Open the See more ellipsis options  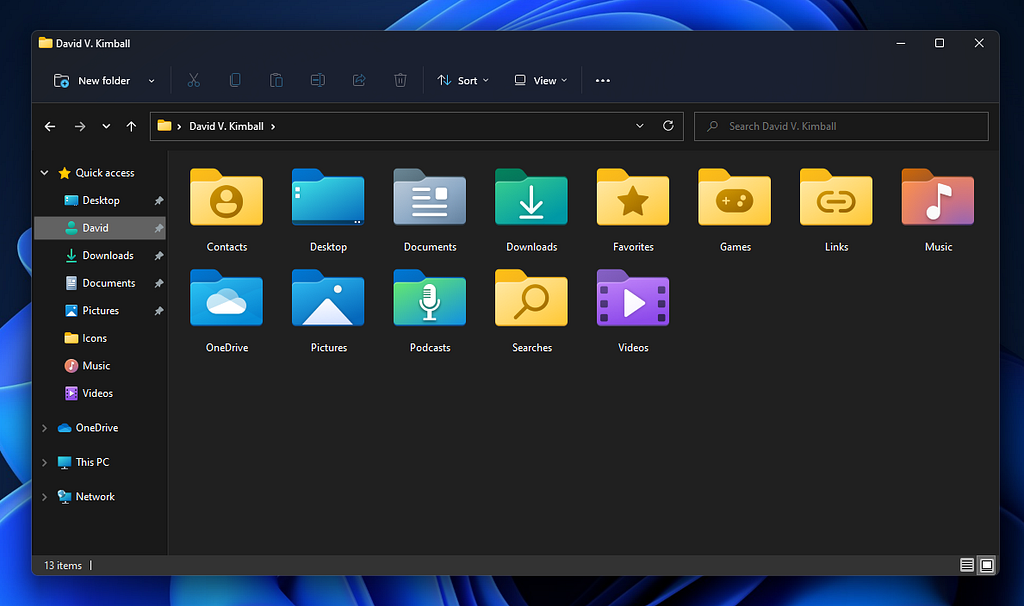603,80
